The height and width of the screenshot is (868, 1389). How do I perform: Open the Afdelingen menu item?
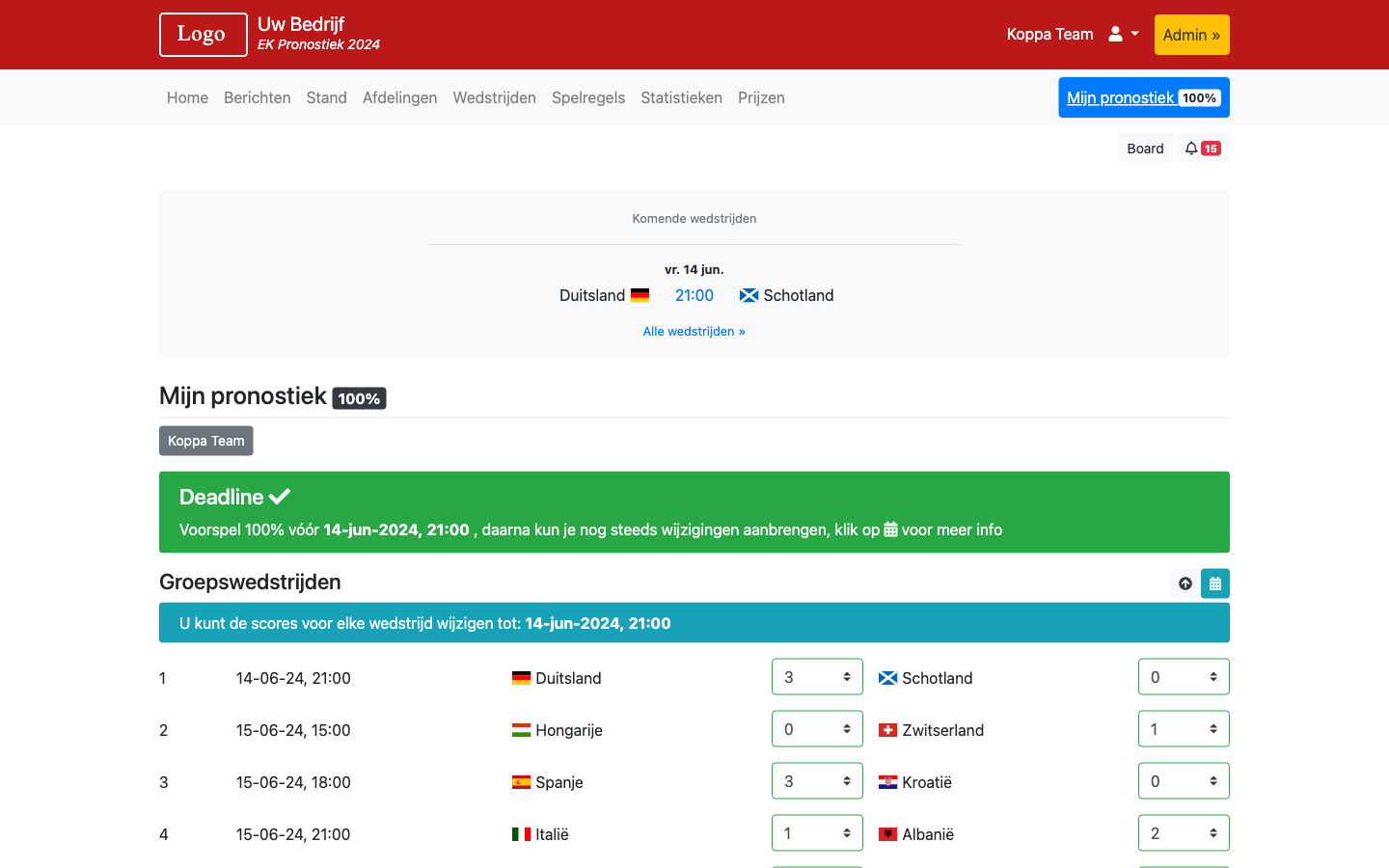click(400, 97)
